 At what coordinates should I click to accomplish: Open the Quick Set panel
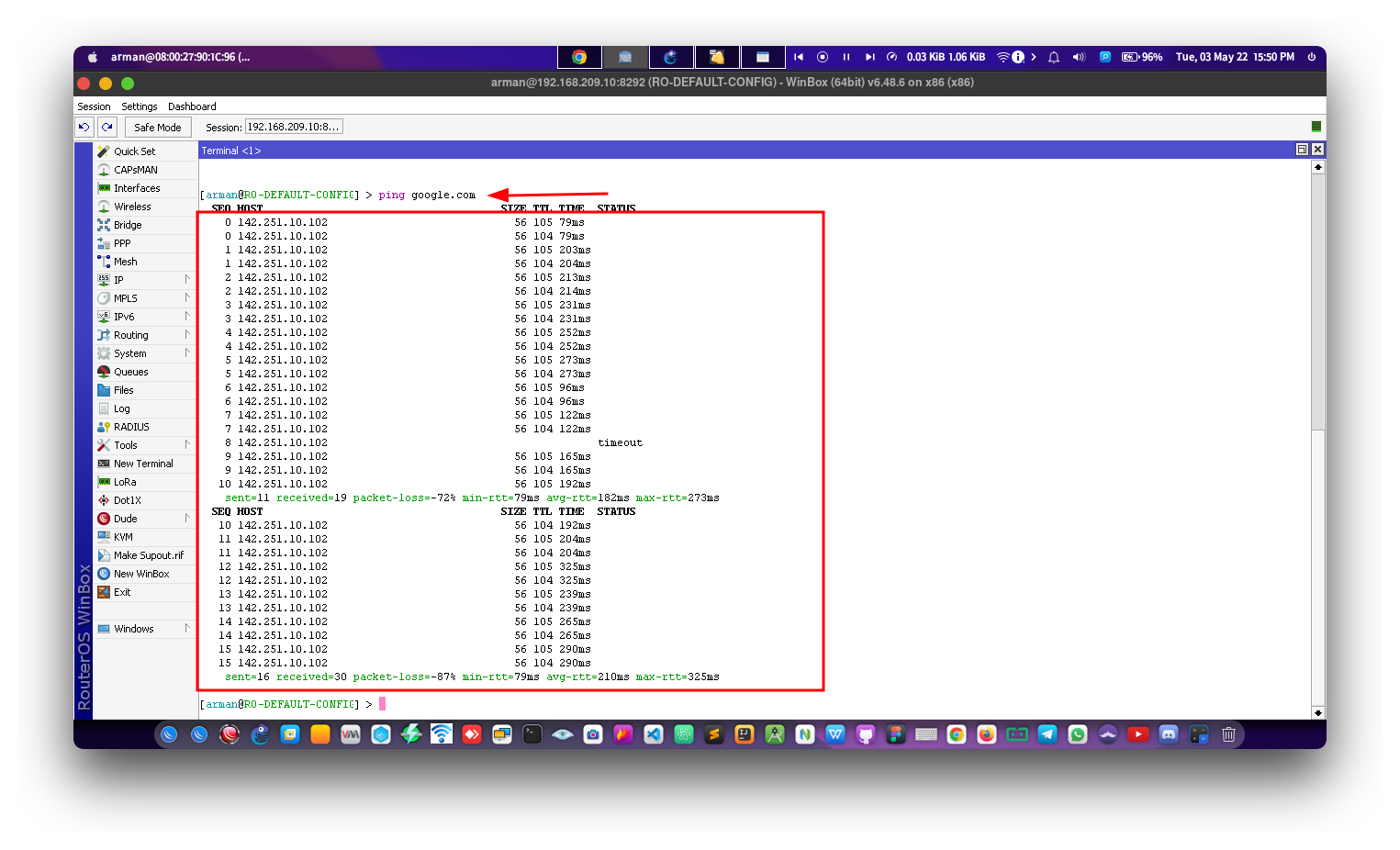coord(133,151)
